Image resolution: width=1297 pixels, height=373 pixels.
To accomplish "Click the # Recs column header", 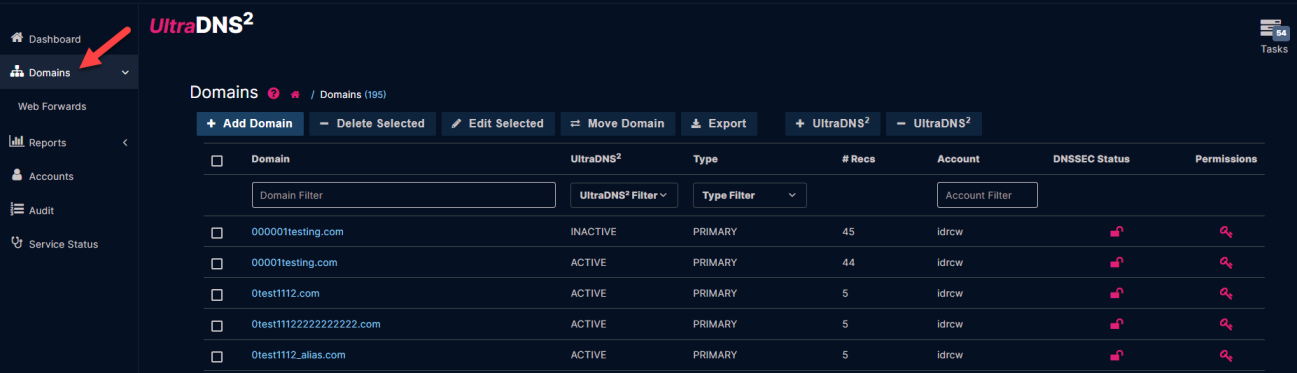I will click(x=859, y=159).
